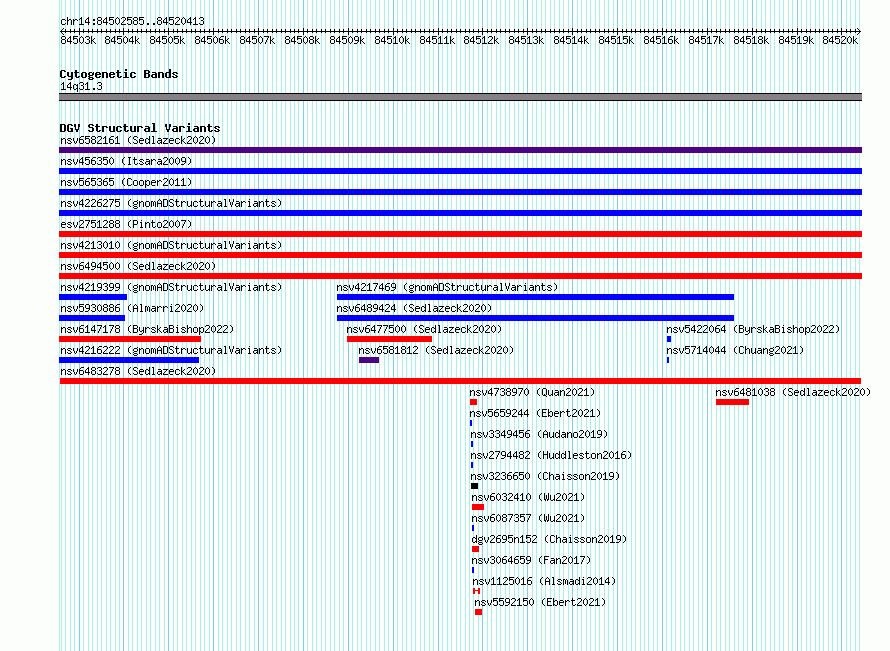Select the purple bar under nsv6581812

(369, 360)
